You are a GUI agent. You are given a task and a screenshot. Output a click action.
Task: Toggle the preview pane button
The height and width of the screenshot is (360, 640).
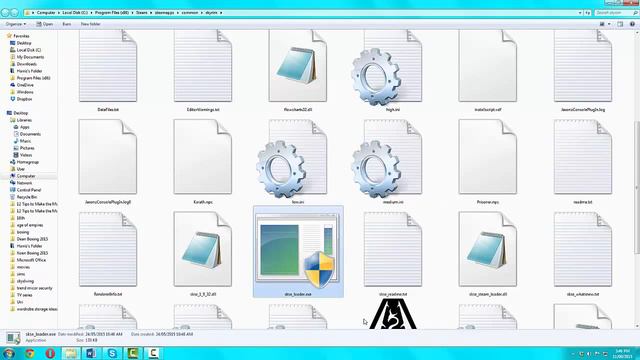tap(620, 24)
